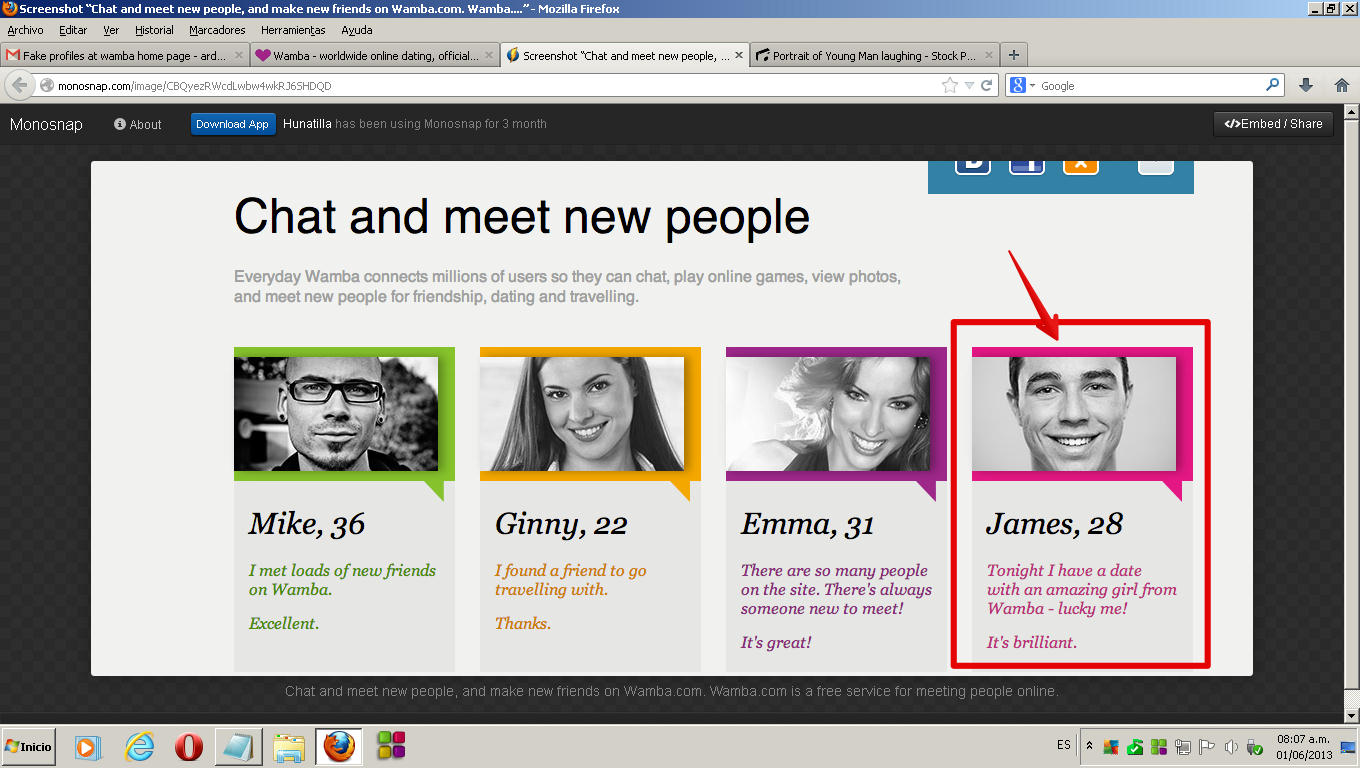The height and width of the screenshot is (768, 1360).
Task: Click the name text "Emma, 31"
Action: 808,524
